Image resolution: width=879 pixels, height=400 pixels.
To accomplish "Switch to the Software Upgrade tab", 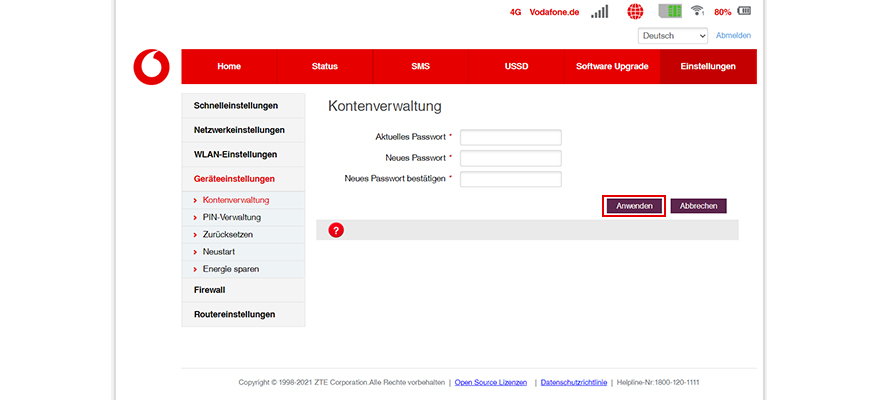I will (612, 67).
